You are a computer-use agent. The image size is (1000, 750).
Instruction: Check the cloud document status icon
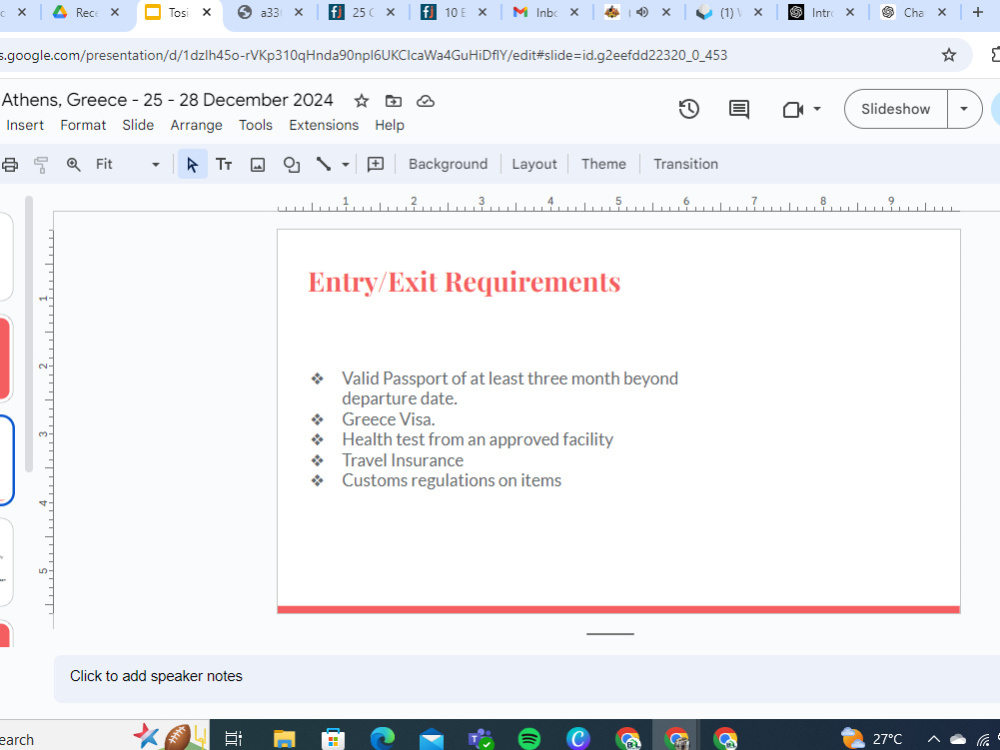(425, 101)
